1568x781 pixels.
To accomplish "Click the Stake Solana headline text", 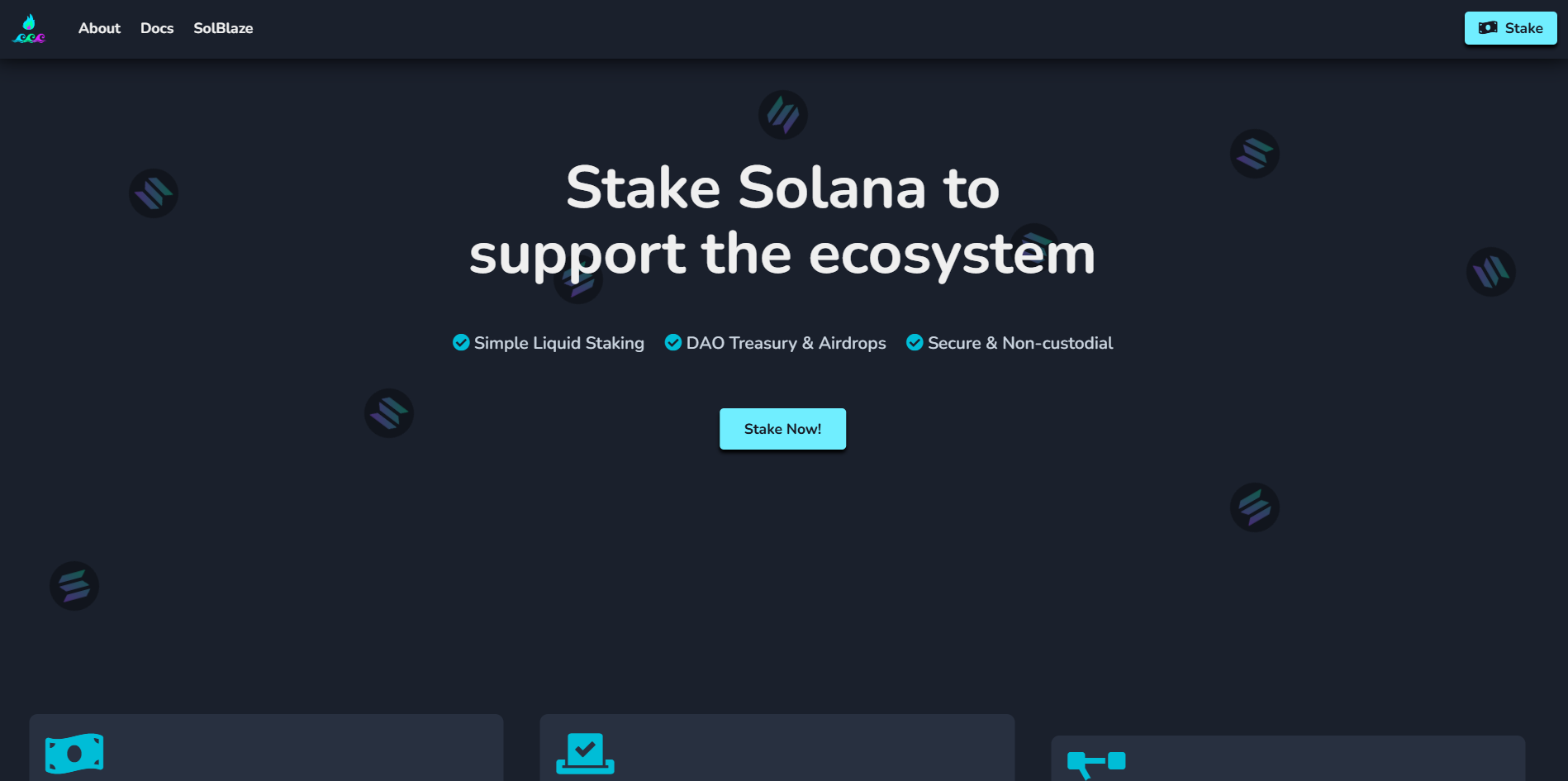I will click(783, 221).
